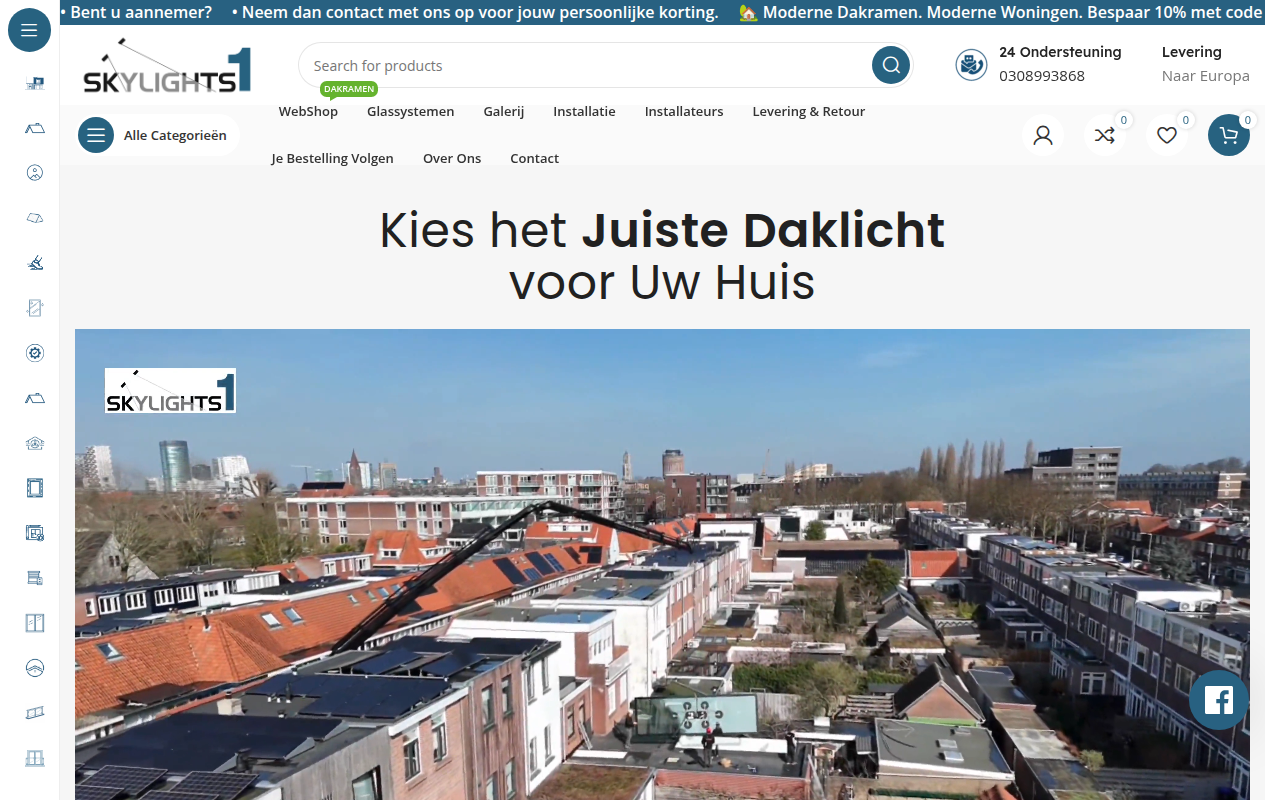Open the balcony doors sidebar icon
1280x800 pixels.
click(x=35, y=758)
